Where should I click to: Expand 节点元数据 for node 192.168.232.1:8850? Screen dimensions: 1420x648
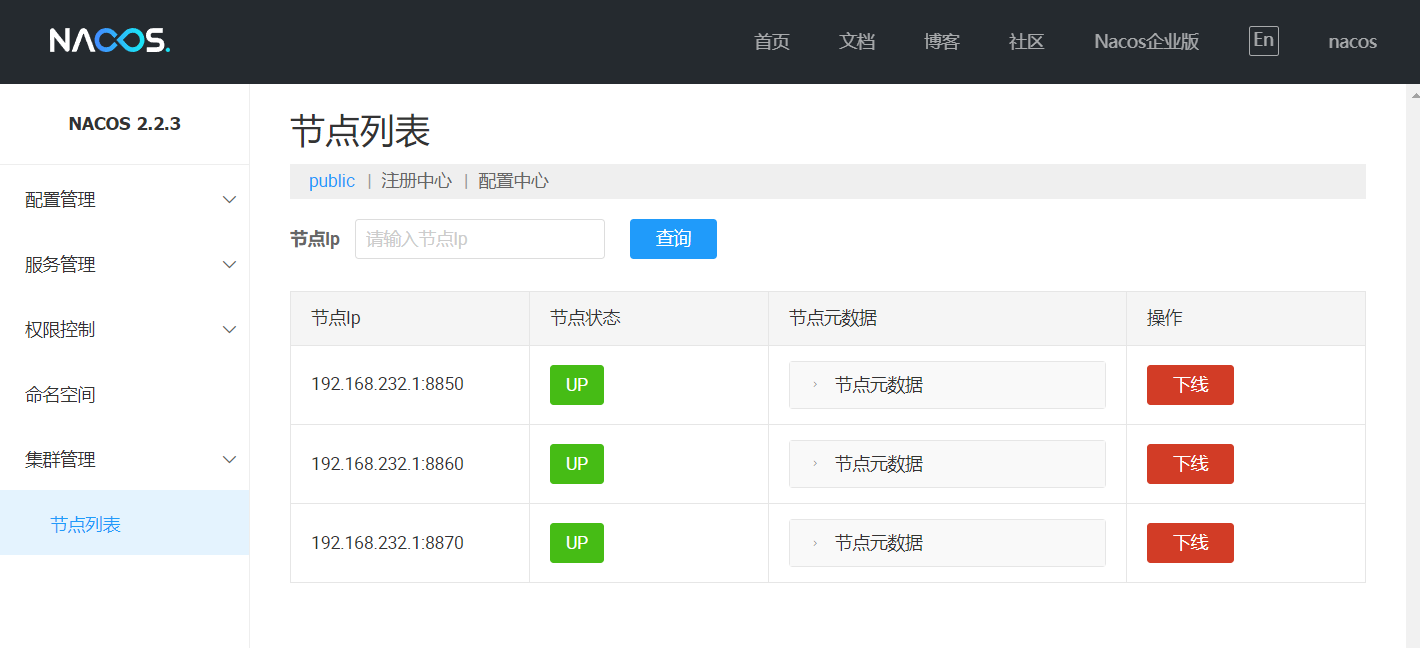(878, 385)
